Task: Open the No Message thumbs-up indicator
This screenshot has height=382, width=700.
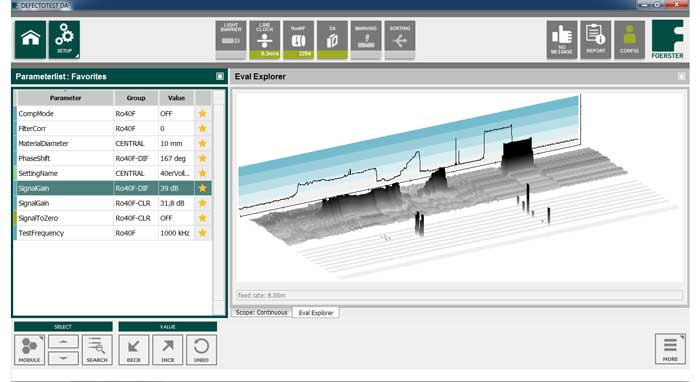Action: [x=562, y=40]
